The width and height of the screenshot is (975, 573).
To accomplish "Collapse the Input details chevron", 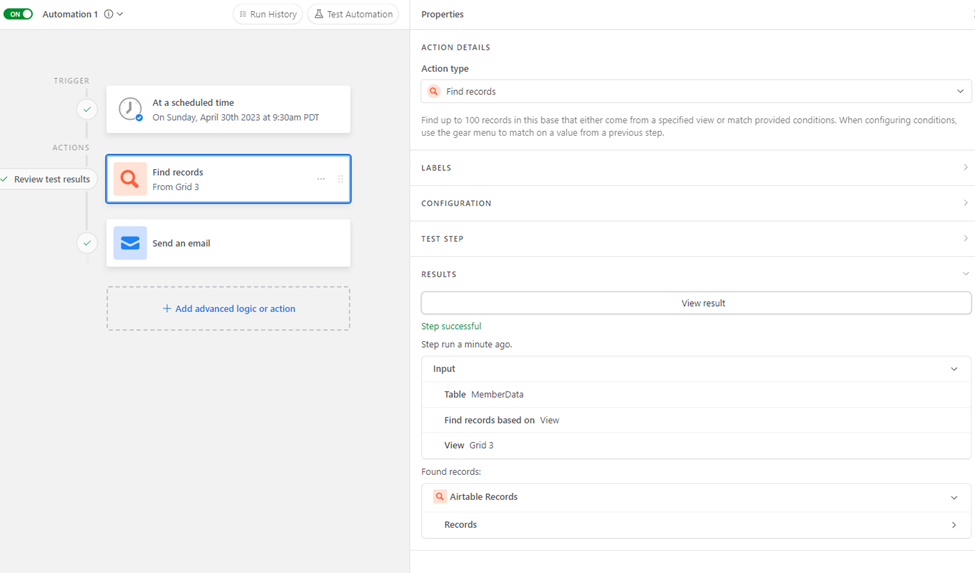I will coord(954,369).
